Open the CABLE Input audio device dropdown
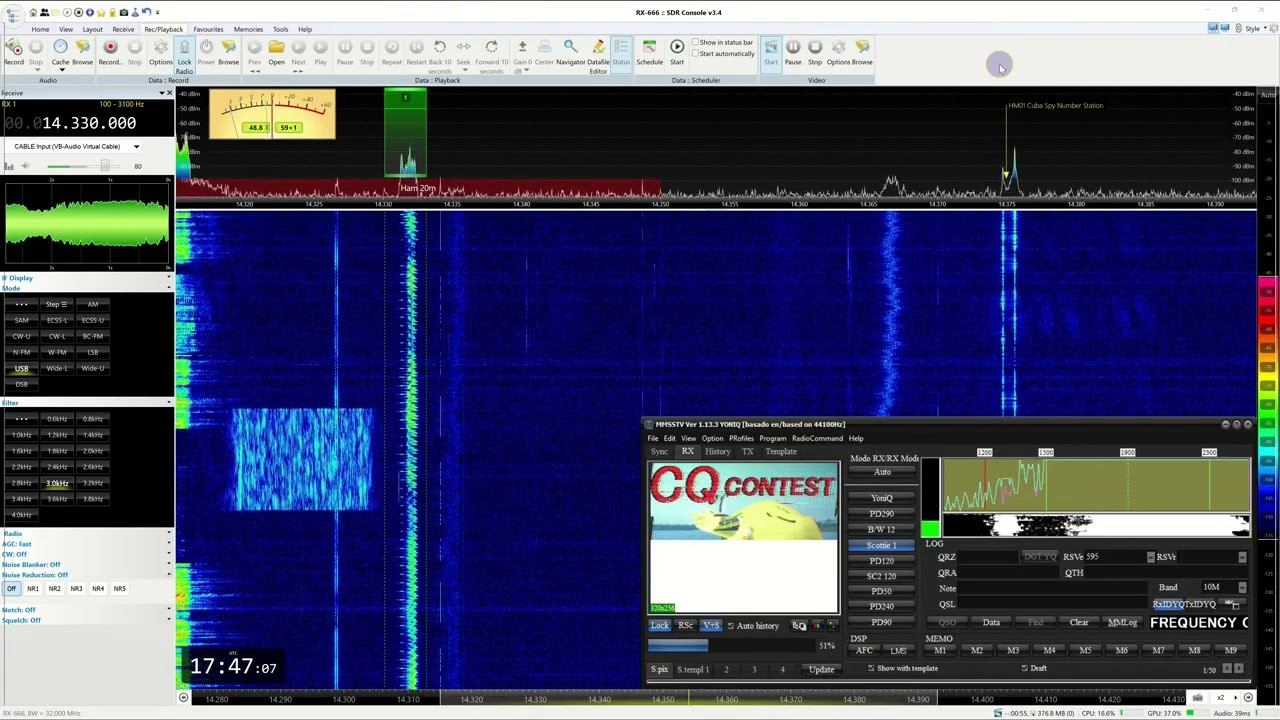Screen dimensions: 1280x720 (136, 147)
